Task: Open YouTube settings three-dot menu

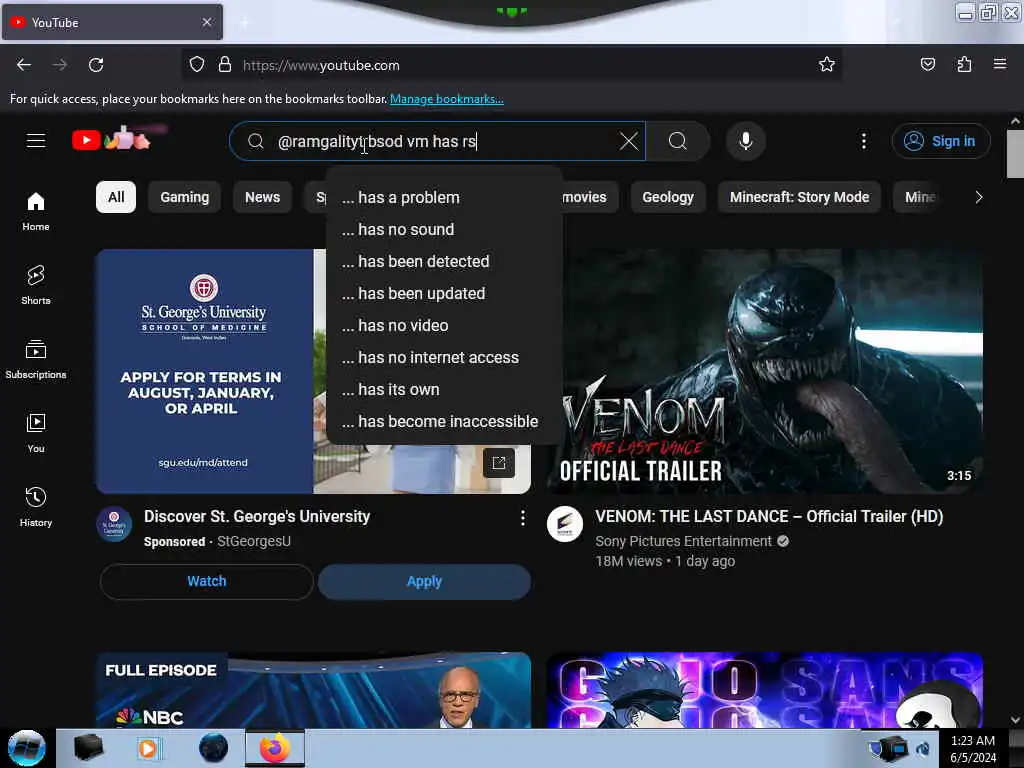Action: coord(863,141)
